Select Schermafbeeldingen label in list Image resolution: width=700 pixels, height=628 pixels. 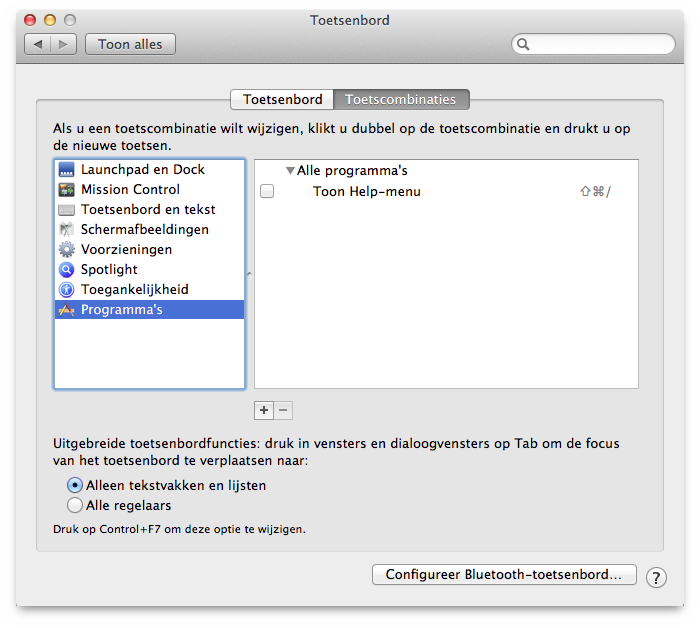(145, 229)
